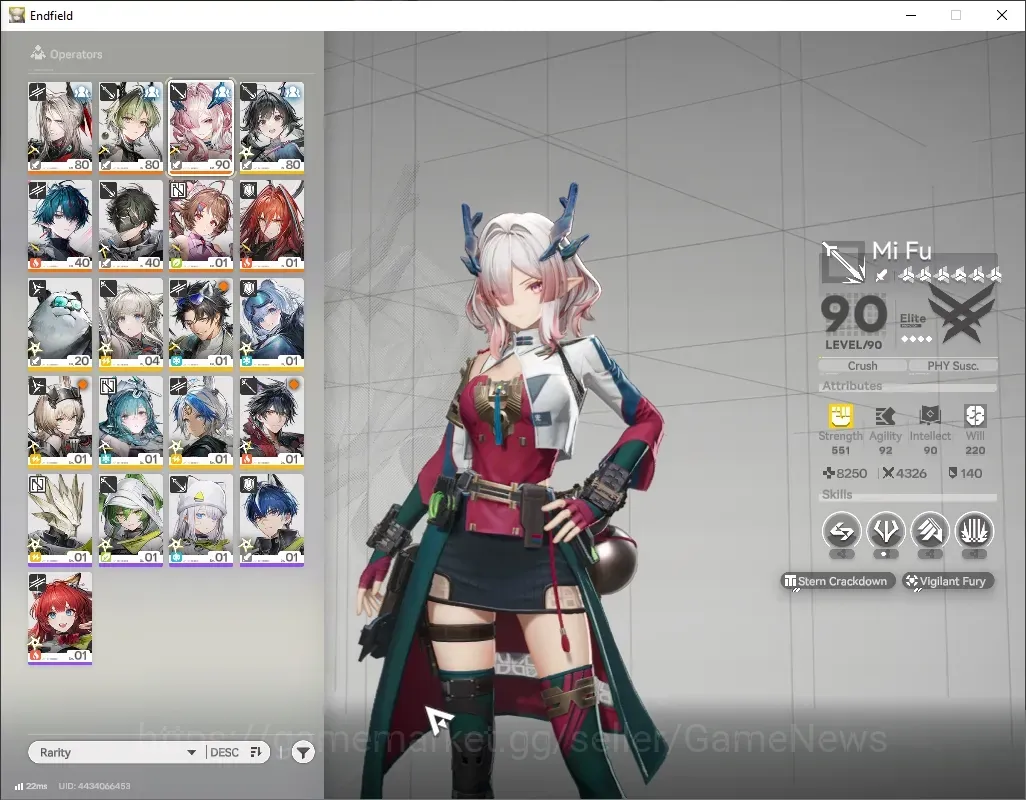This screenshot has height=800, width=1026.
Task: Select the blue-haired horned level 01 card
Action: (272, 520)
